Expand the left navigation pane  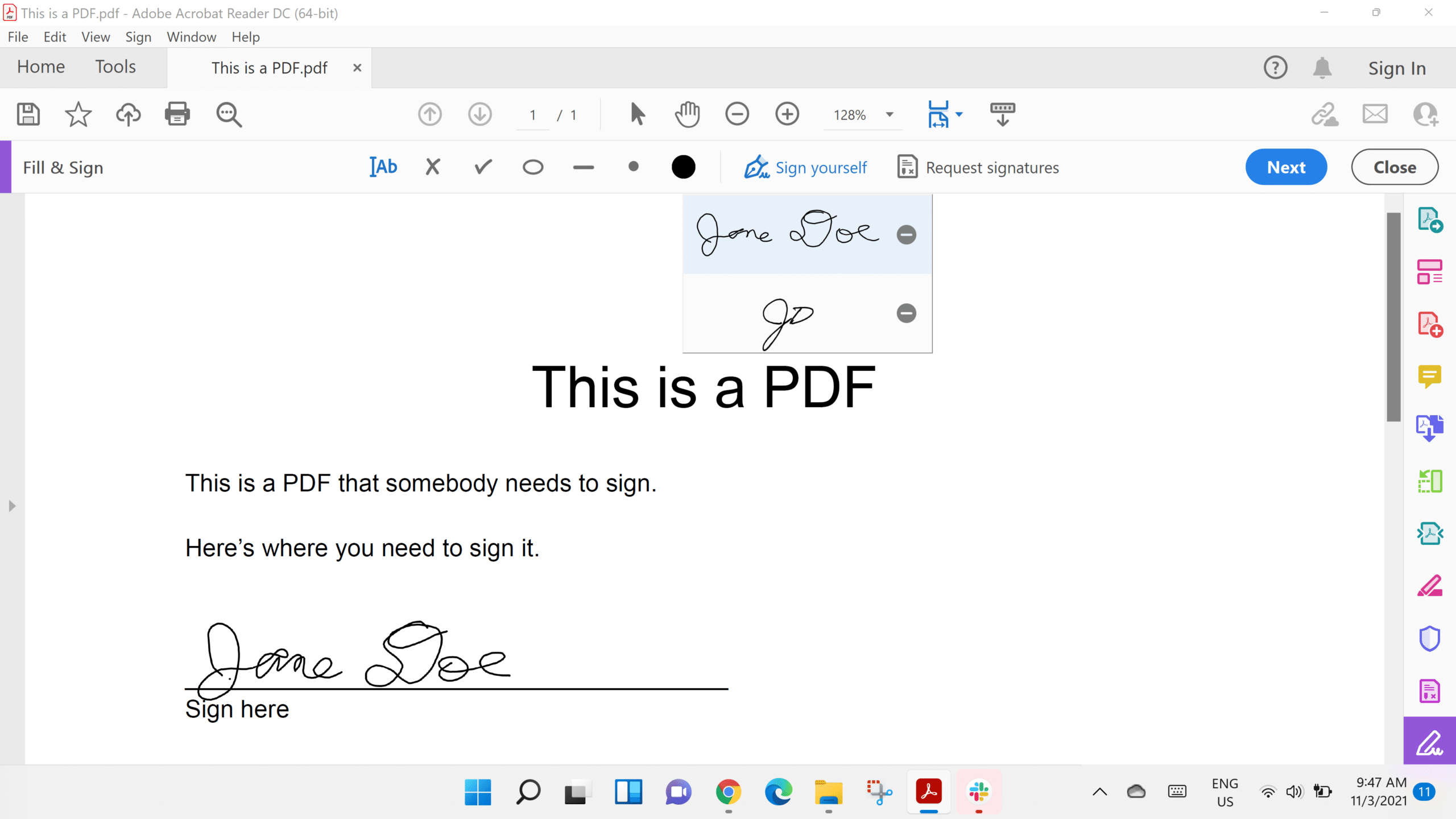12,506
